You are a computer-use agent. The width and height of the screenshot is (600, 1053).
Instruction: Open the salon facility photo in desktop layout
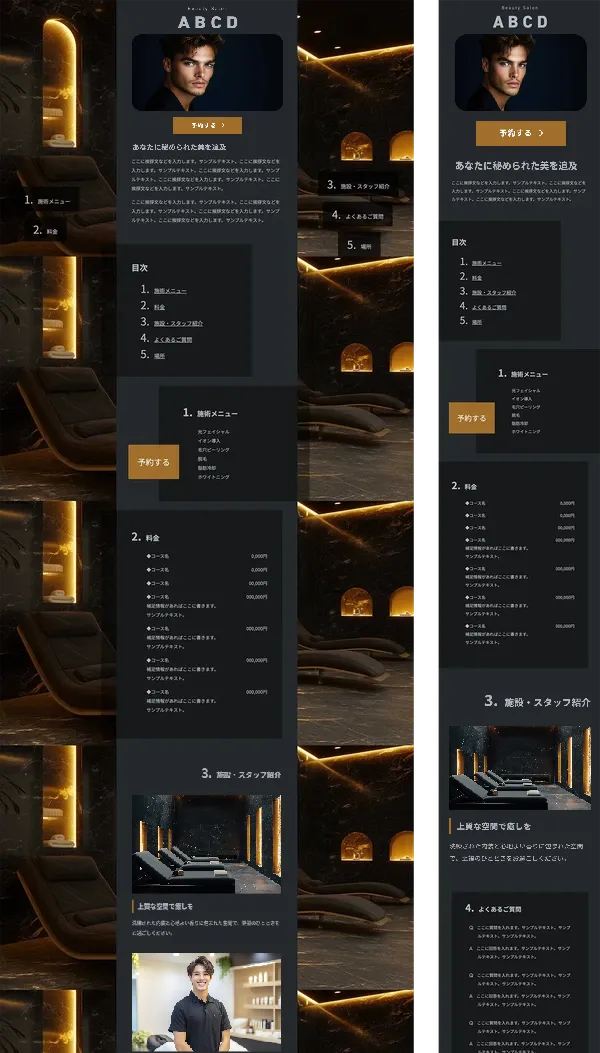click(206, 844)
